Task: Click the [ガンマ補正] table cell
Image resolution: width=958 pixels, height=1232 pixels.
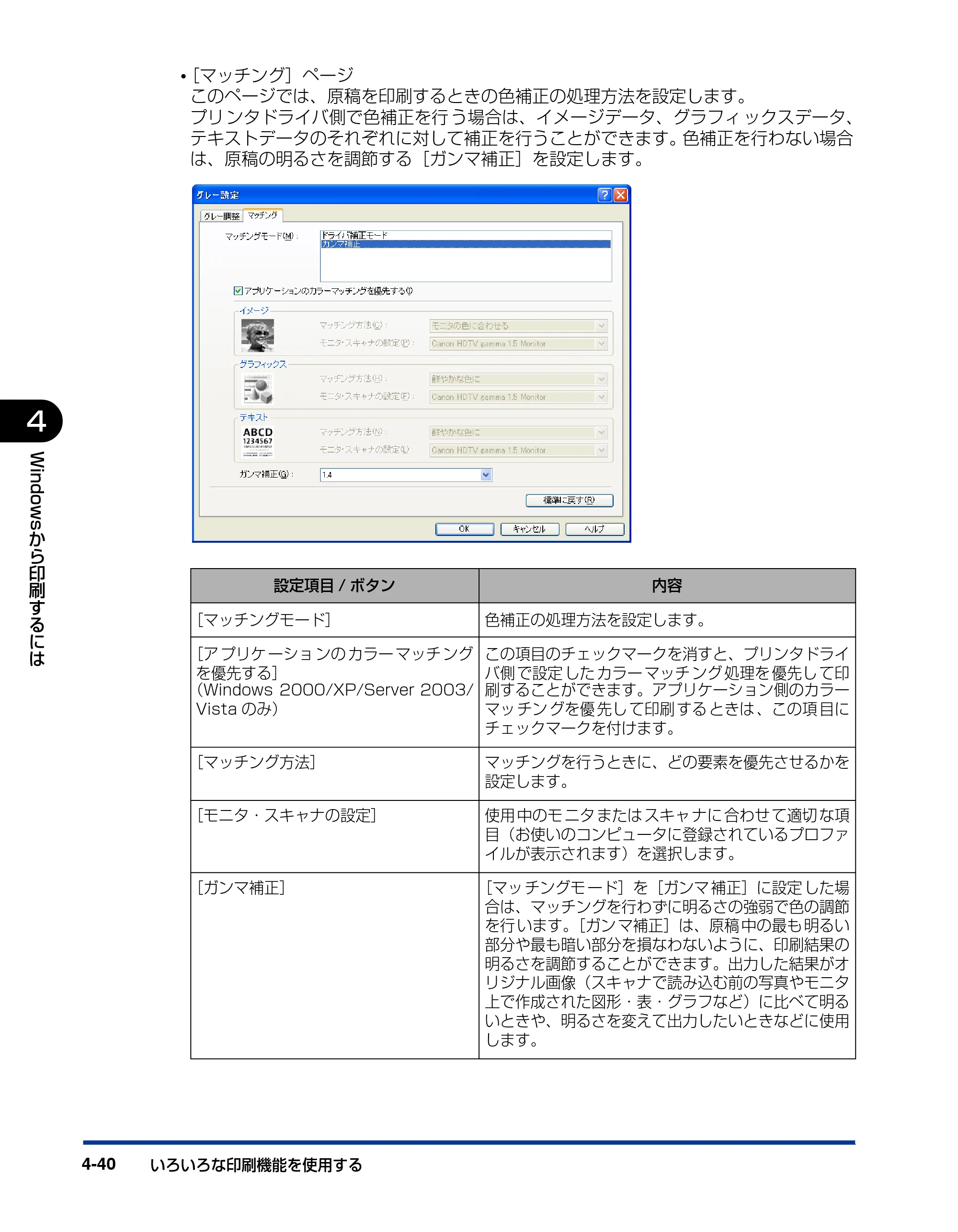Action: pos(334,965)
